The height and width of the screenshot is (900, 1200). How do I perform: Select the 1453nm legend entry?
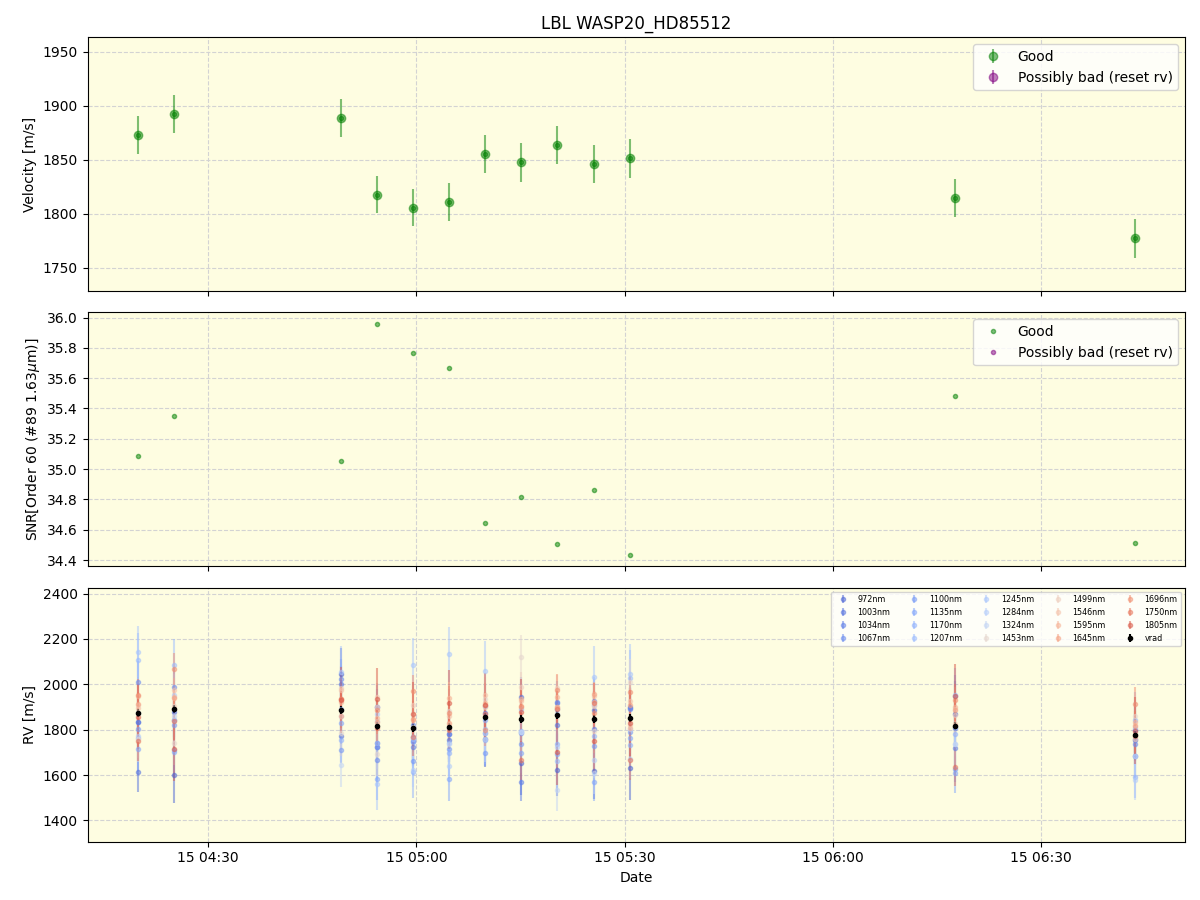coord(987,638)
